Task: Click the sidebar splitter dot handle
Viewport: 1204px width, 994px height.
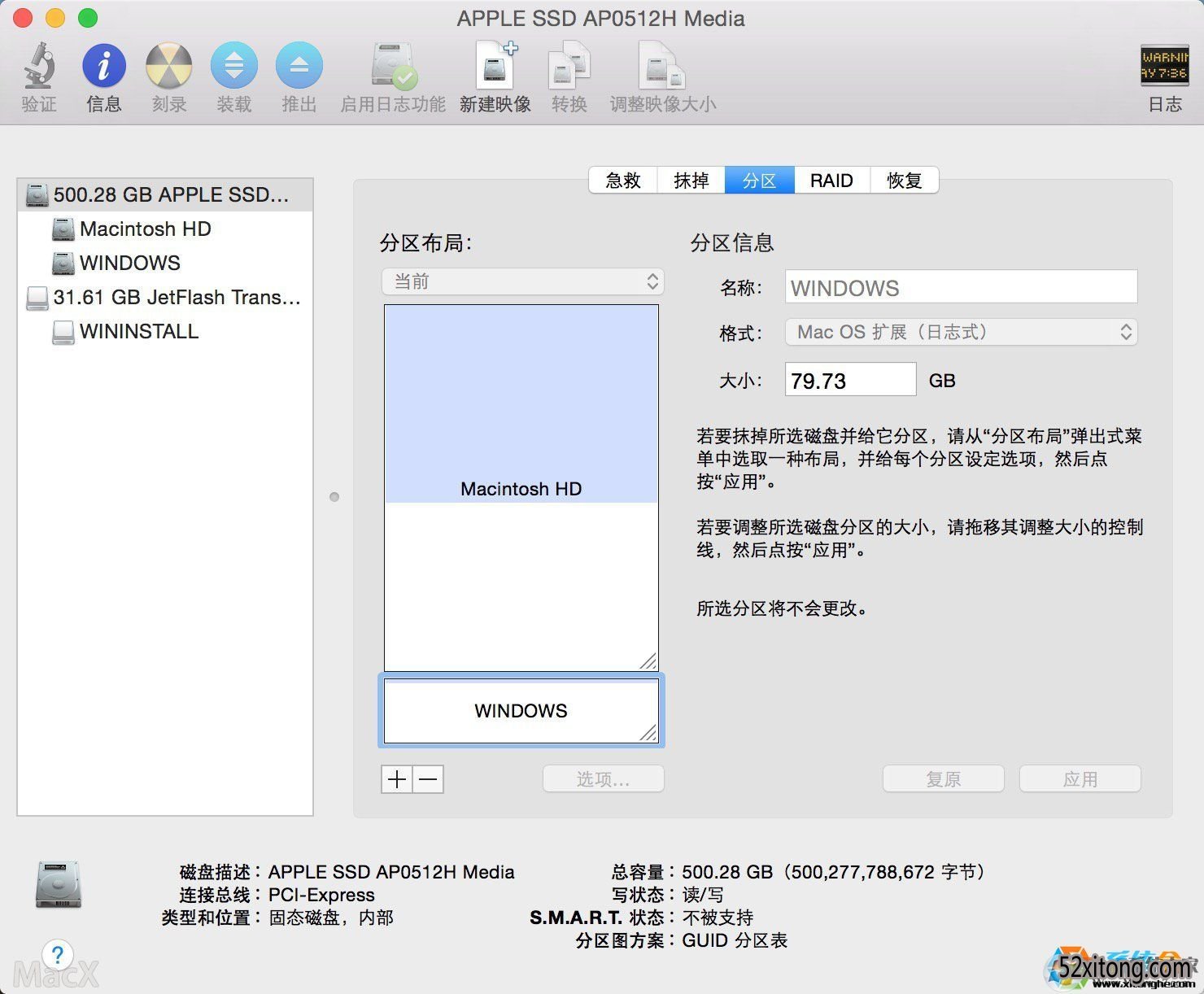Action: (334, 497)
